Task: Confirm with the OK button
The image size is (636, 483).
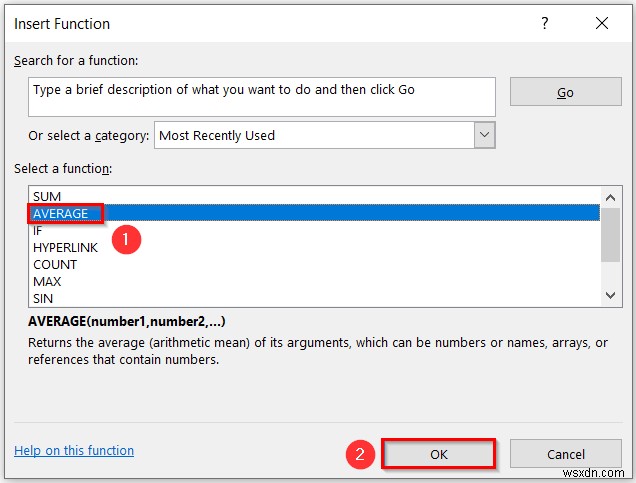Action: coord(439,454)
